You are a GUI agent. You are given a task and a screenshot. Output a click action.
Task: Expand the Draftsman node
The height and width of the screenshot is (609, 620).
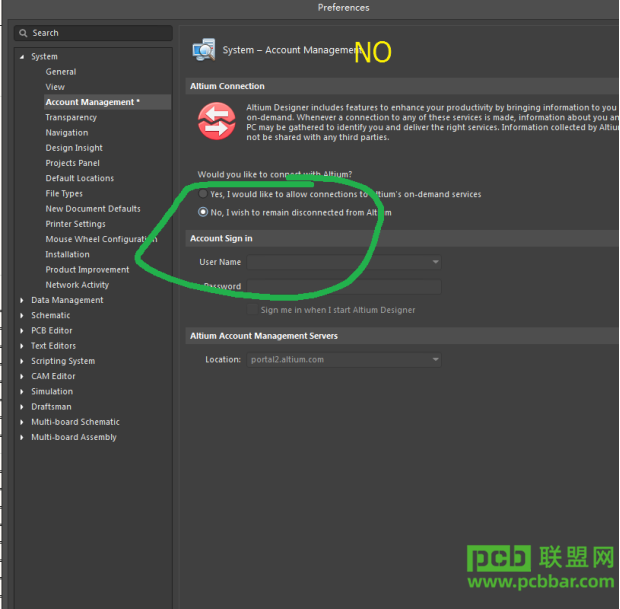point(22,407)
